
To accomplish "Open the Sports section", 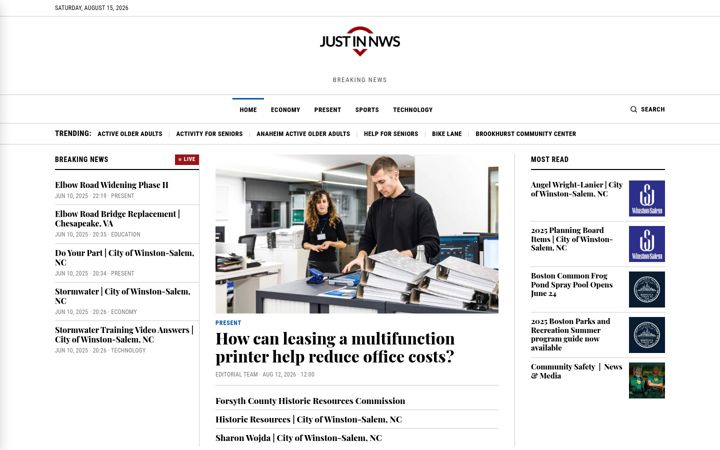I will click(367, 110).
